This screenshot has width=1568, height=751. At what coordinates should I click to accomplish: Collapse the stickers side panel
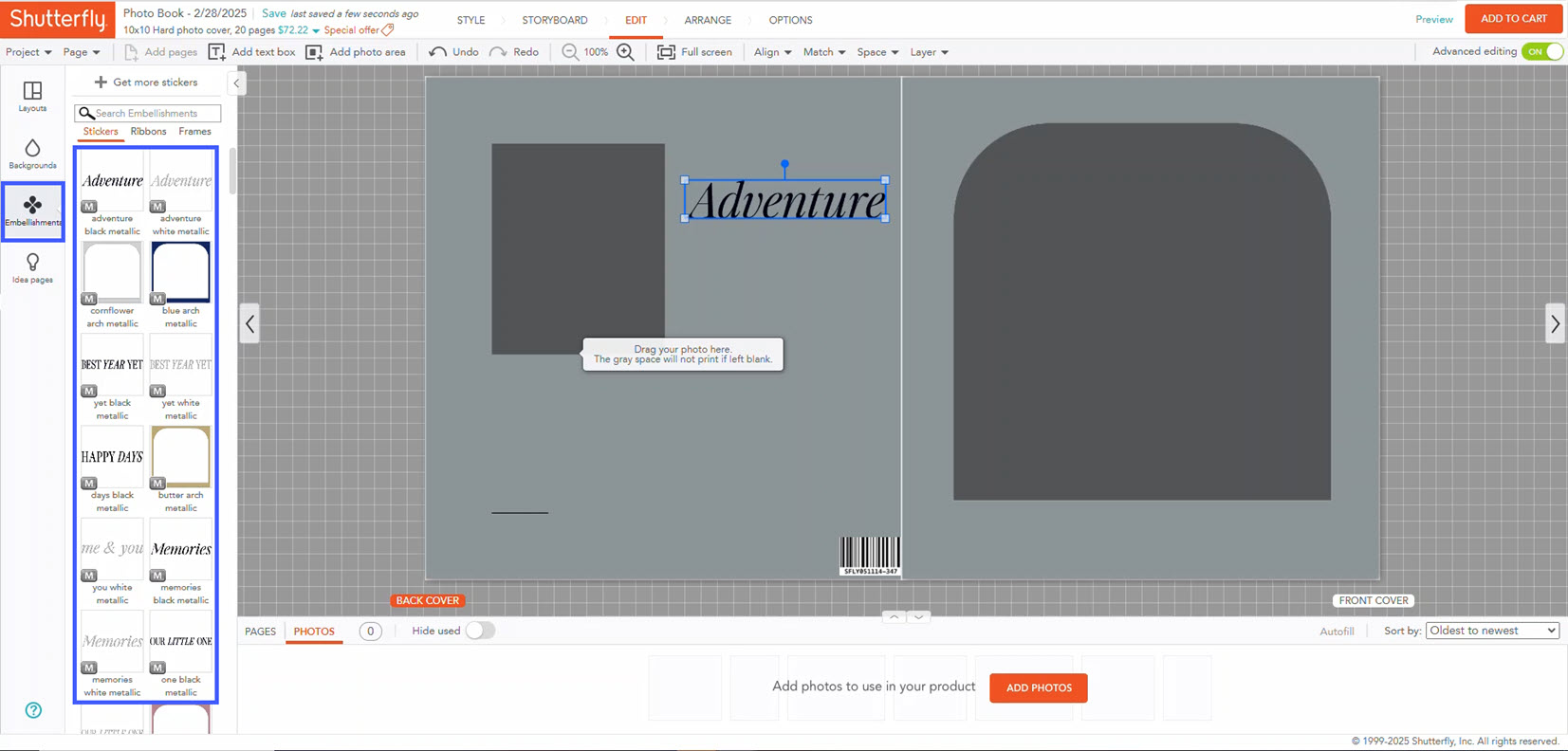[236, 83]
